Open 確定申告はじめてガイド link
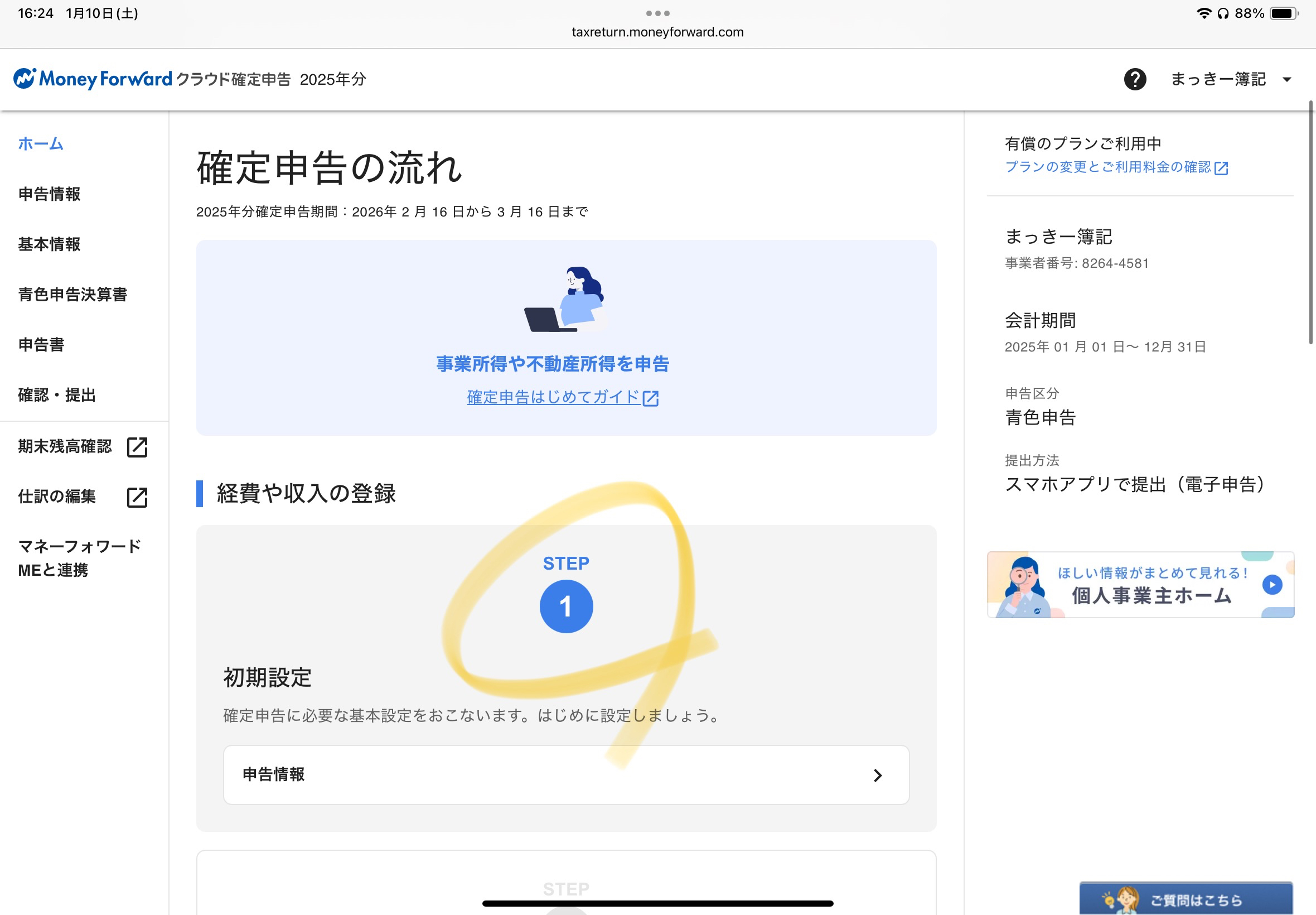The image size is (1316, 915). point(553,397)
